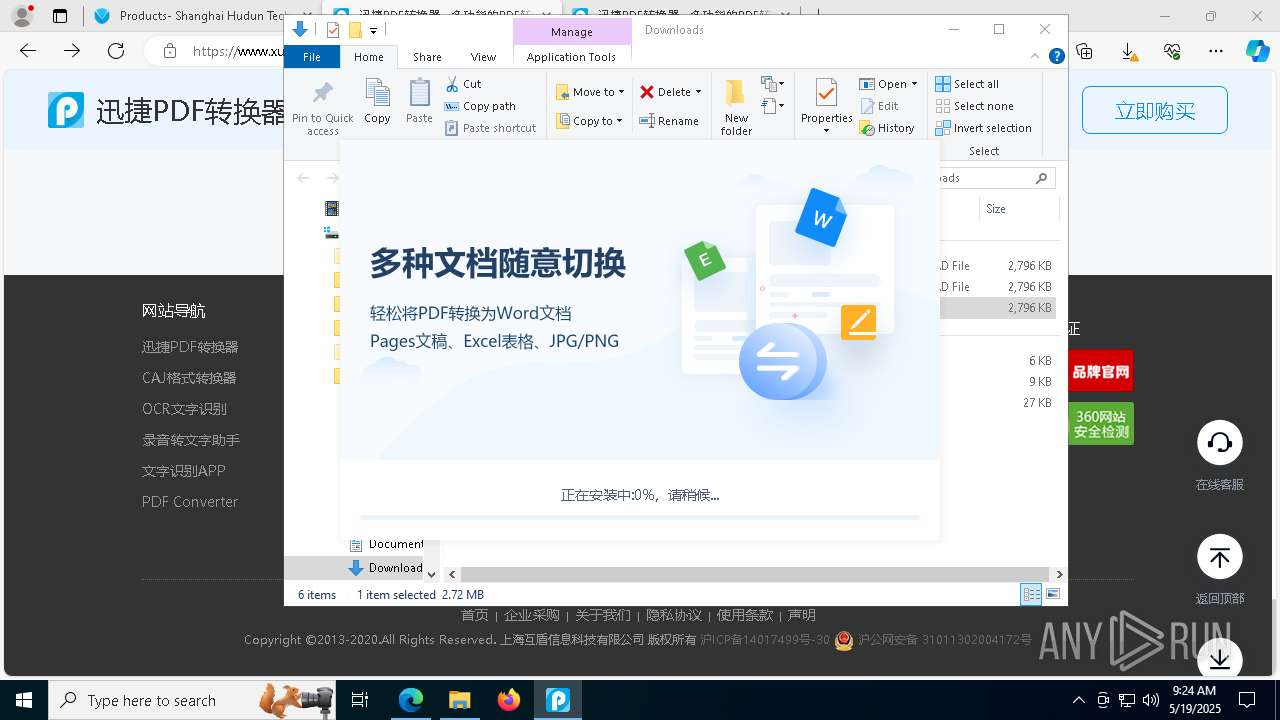The height and width of the screenshot is (720, 1280).
Task: Open CAJ格式转换器 link
Action: click(189, 378)
